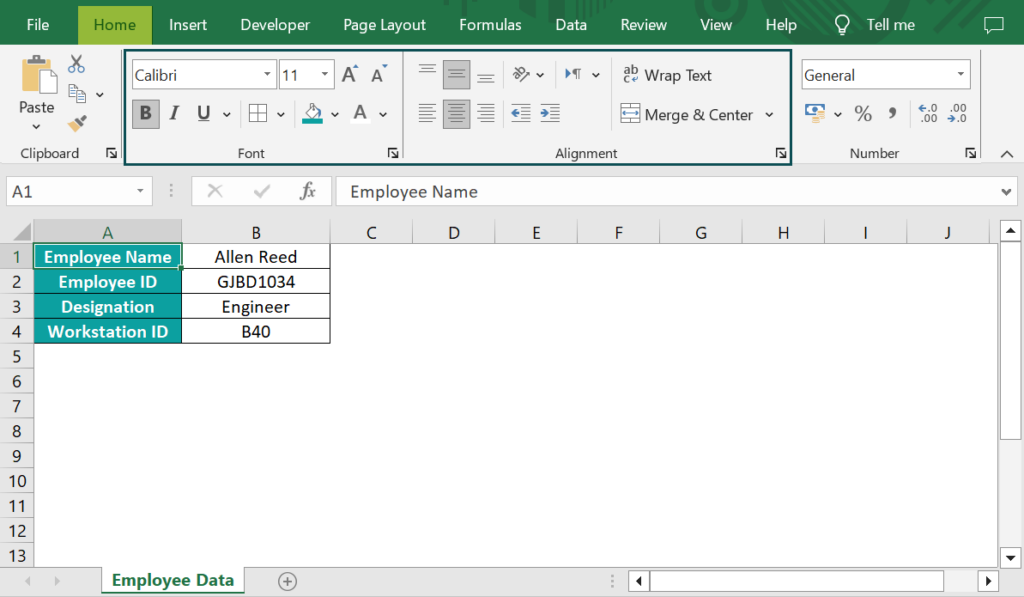Select the Format Painter icon
Viewport: 1024px width, 597px height.
click(x=76, y=123)
